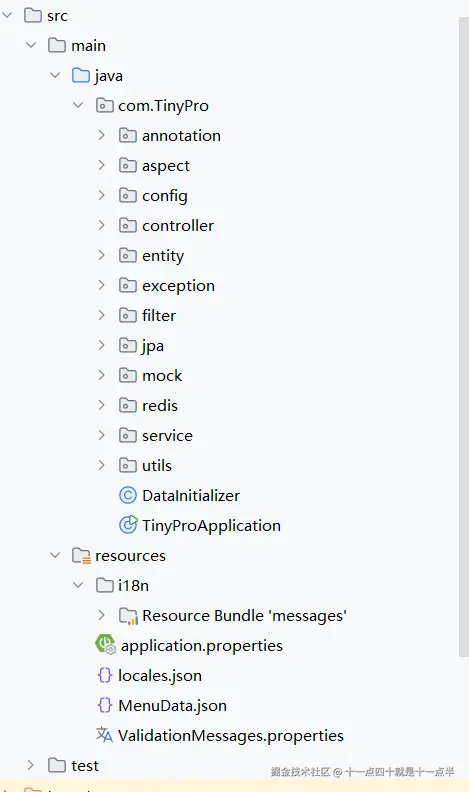469x792 pixels.
Task: Click the resources root folder icon
Action: [81, 556]
